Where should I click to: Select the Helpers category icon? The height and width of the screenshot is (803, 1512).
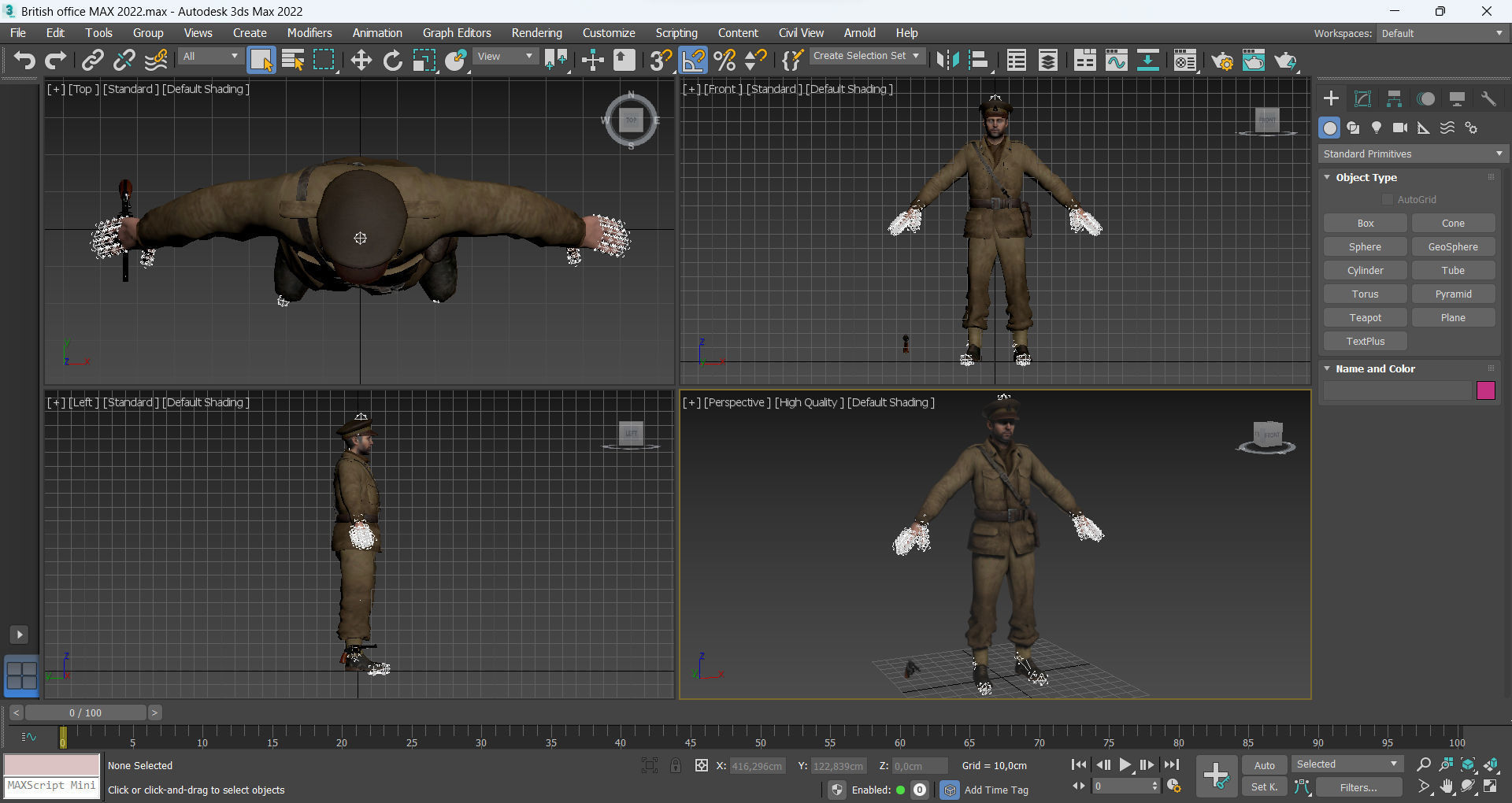coord(1424,128)
